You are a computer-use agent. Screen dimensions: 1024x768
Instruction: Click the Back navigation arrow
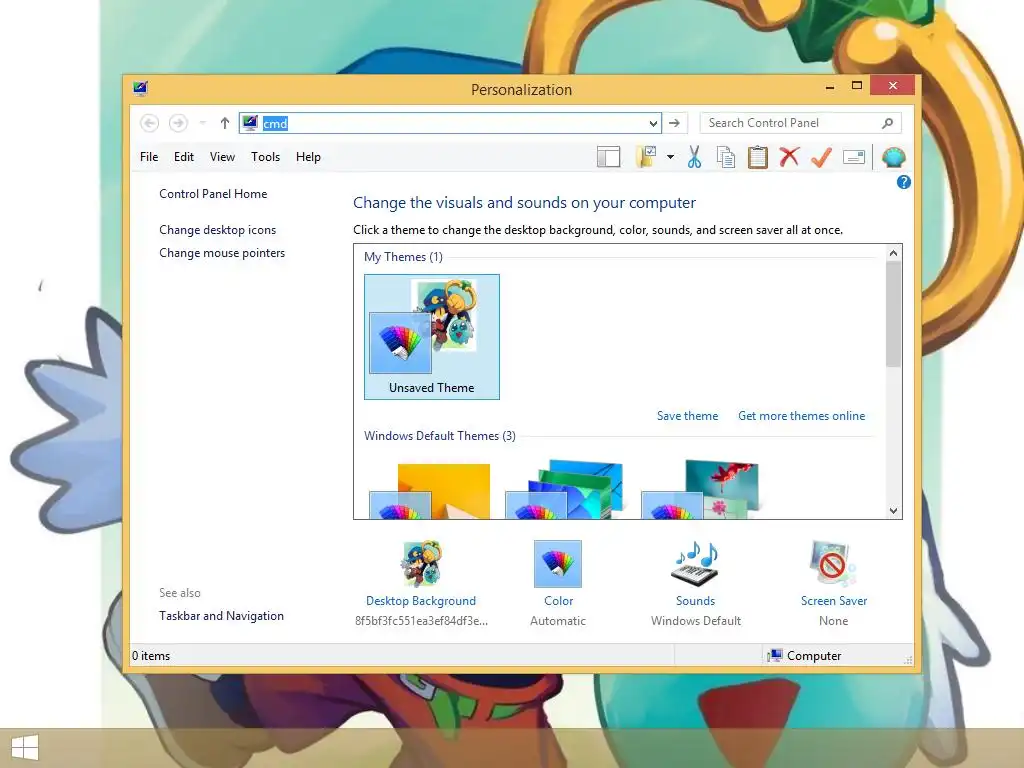click(x=150, y=123)
